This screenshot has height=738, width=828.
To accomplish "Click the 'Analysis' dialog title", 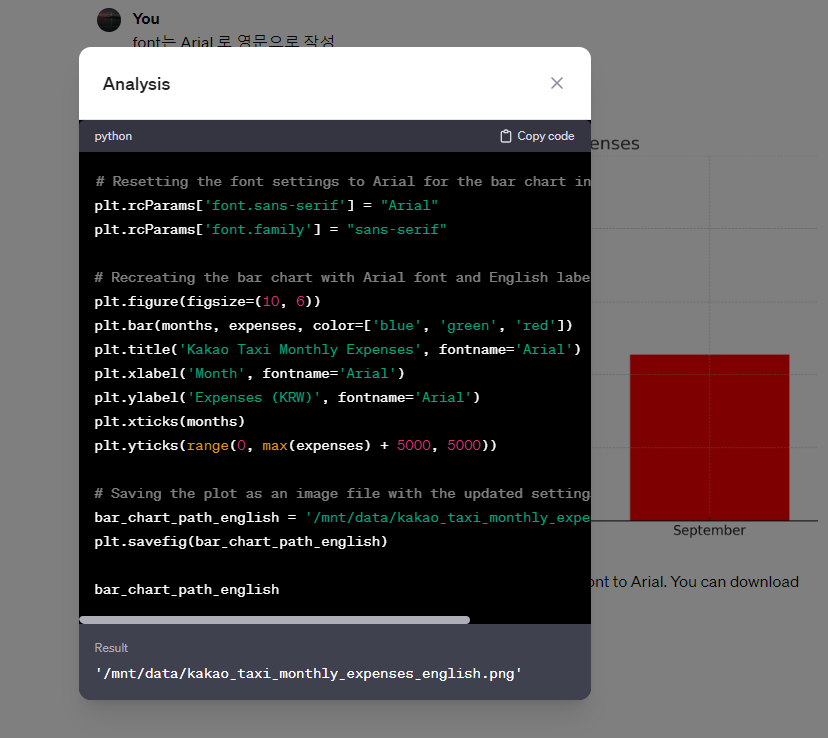I will click(136, 84).
